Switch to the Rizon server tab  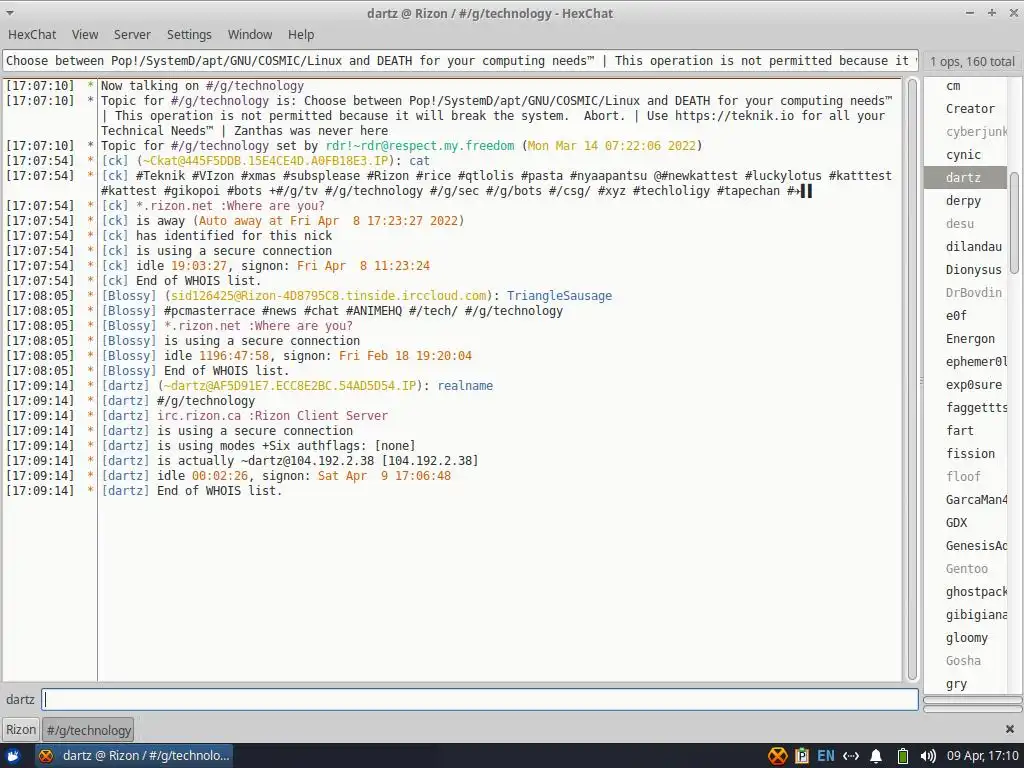[x=21, y=729]
